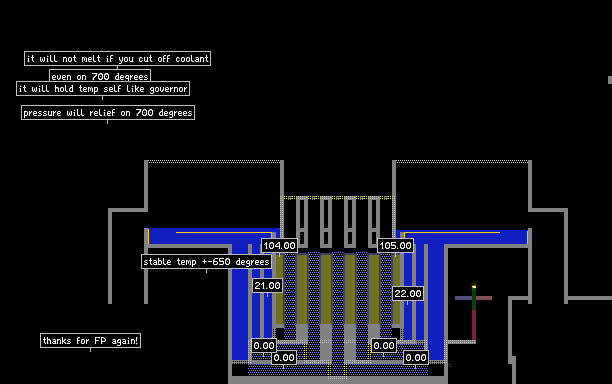
Task: Click the glowing yellow tip of green rod
Action: pos(474,287)
